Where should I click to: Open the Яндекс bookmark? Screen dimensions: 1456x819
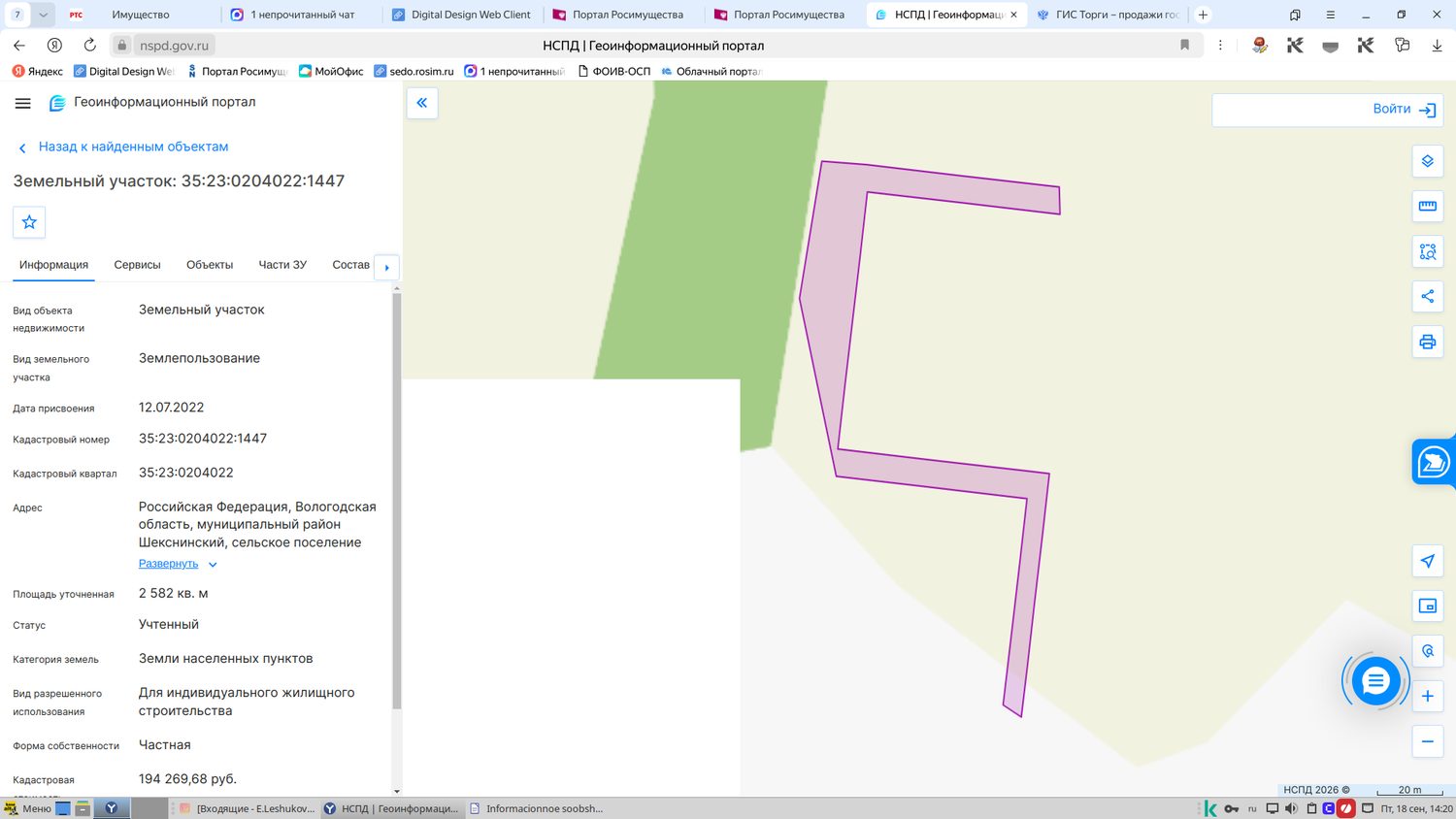tap(38, 71)
